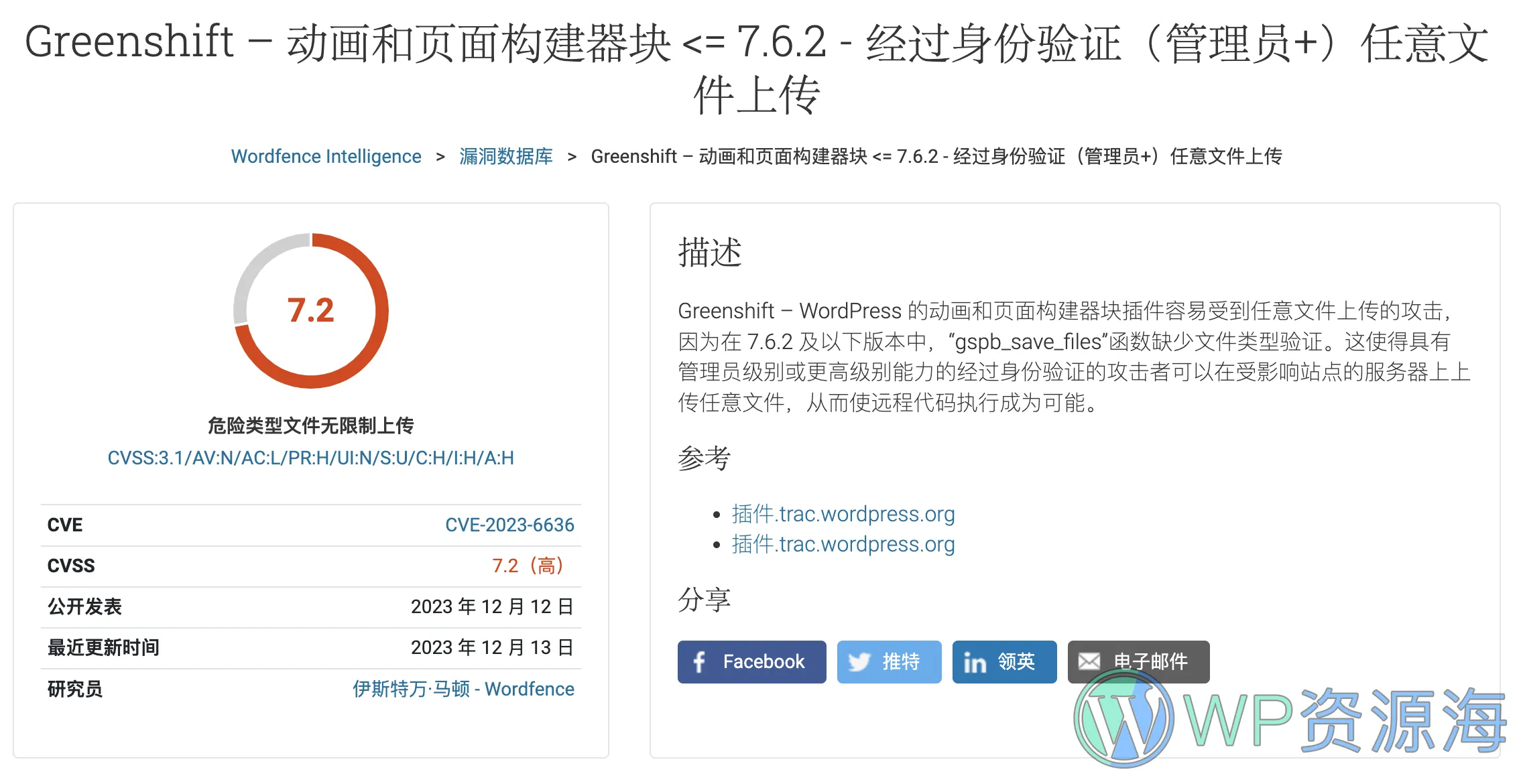
Task: Click the 公开发表 row label
Action: [84, 606]
